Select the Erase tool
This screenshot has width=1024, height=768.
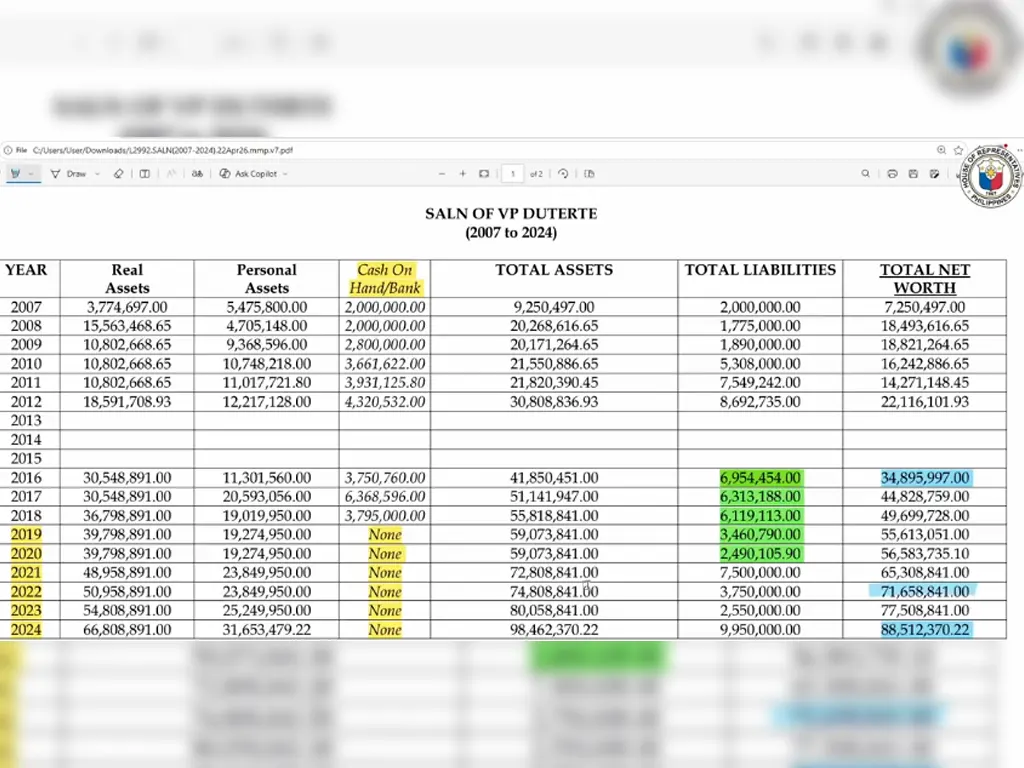point(118,174)
